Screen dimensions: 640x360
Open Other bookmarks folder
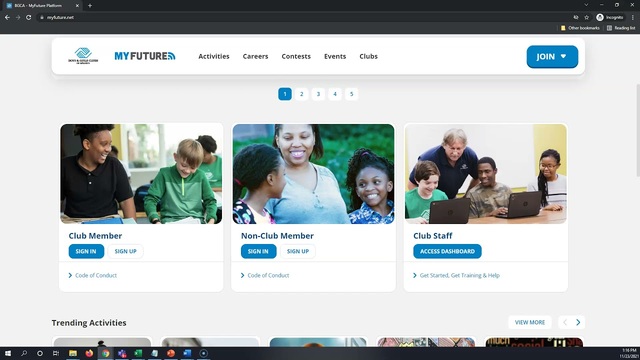[x=580, y=28]
